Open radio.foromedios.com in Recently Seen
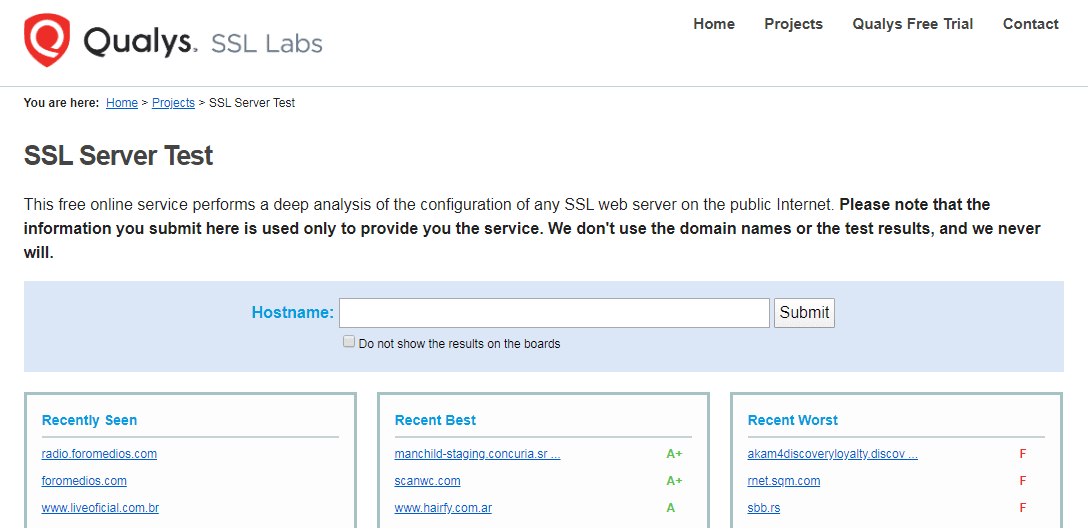This screenshot has width=1088, height=528. pos(99,454)
